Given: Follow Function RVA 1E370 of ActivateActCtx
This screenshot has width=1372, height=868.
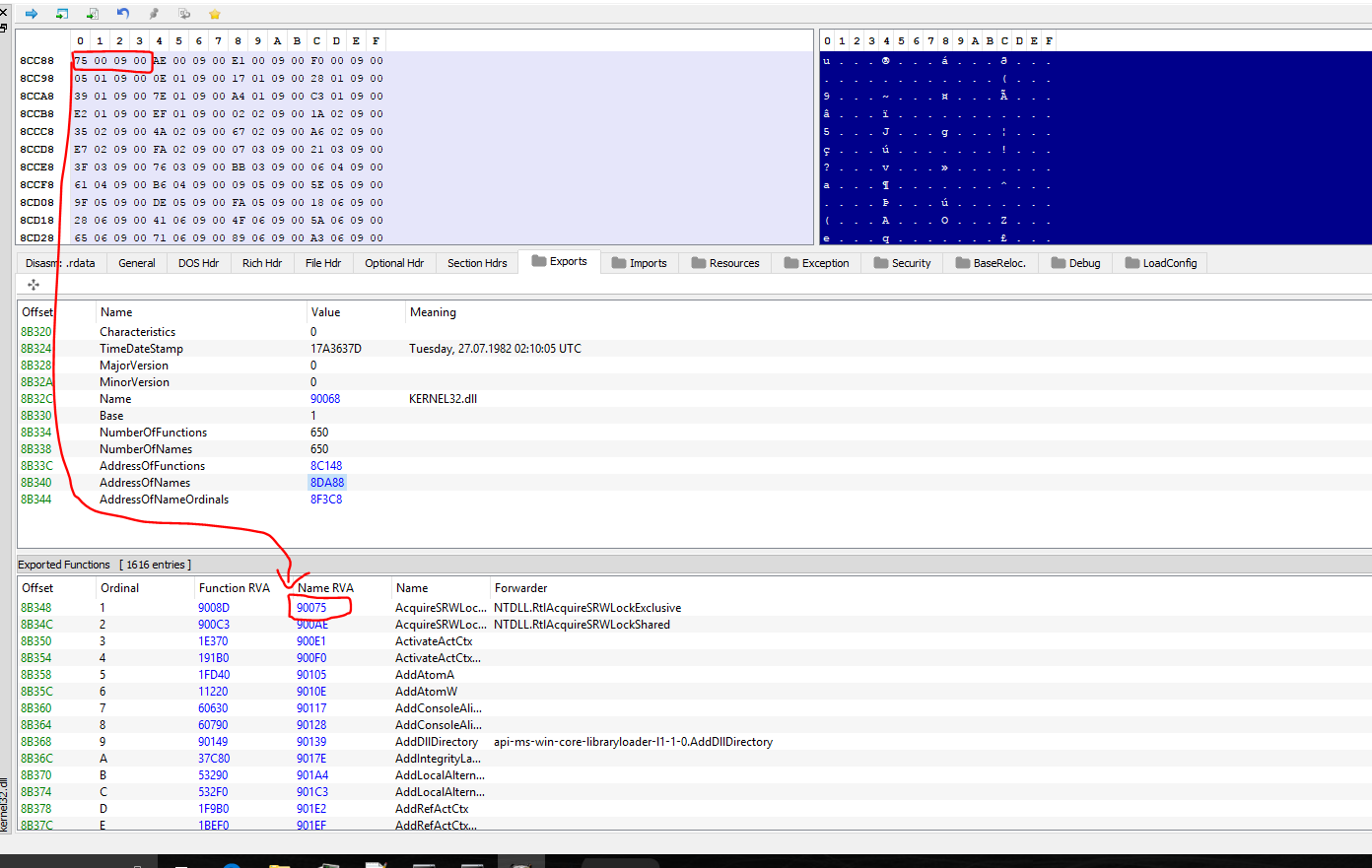Looking at the screenshot, I should [213, 641].
